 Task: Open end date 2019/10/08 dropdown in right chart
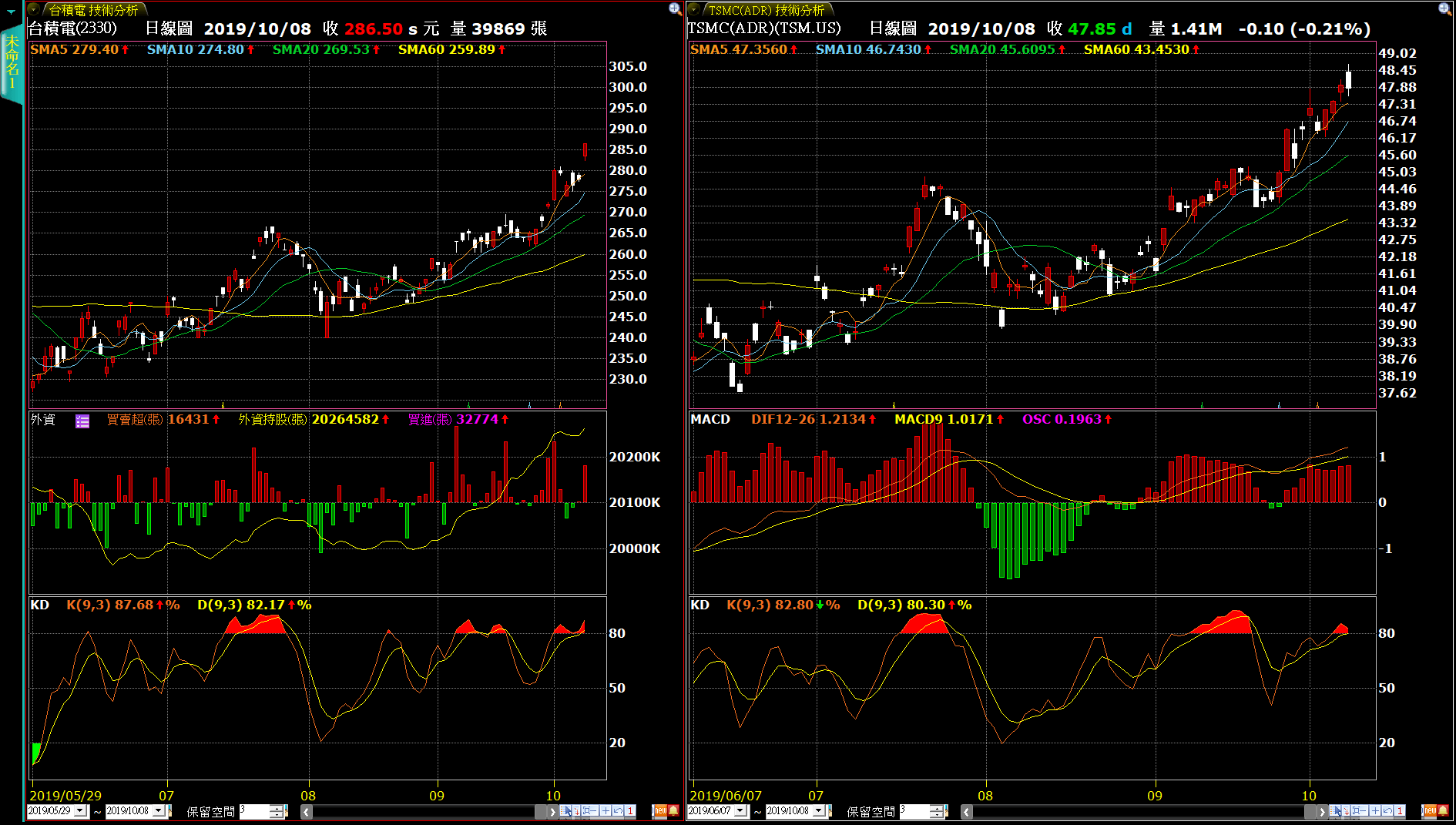(819, 811)
